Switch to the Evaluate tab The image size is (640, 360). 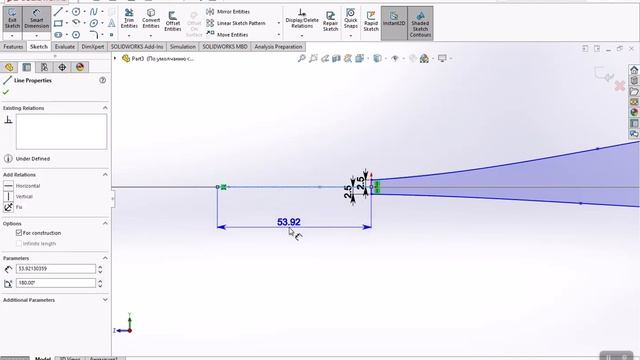65,47
